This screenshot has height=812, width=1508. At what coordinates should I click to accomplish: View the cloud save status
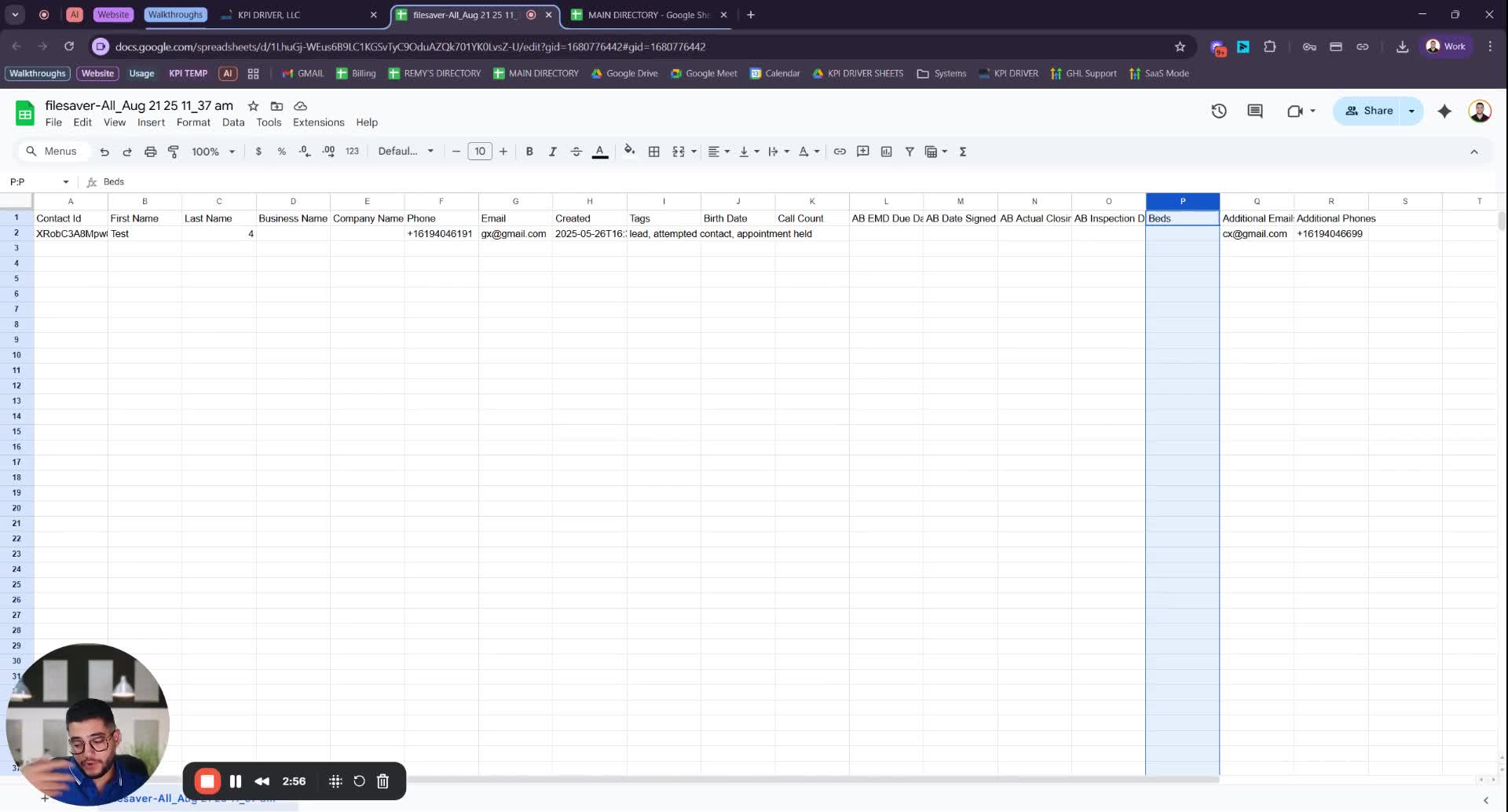(300, 106)
